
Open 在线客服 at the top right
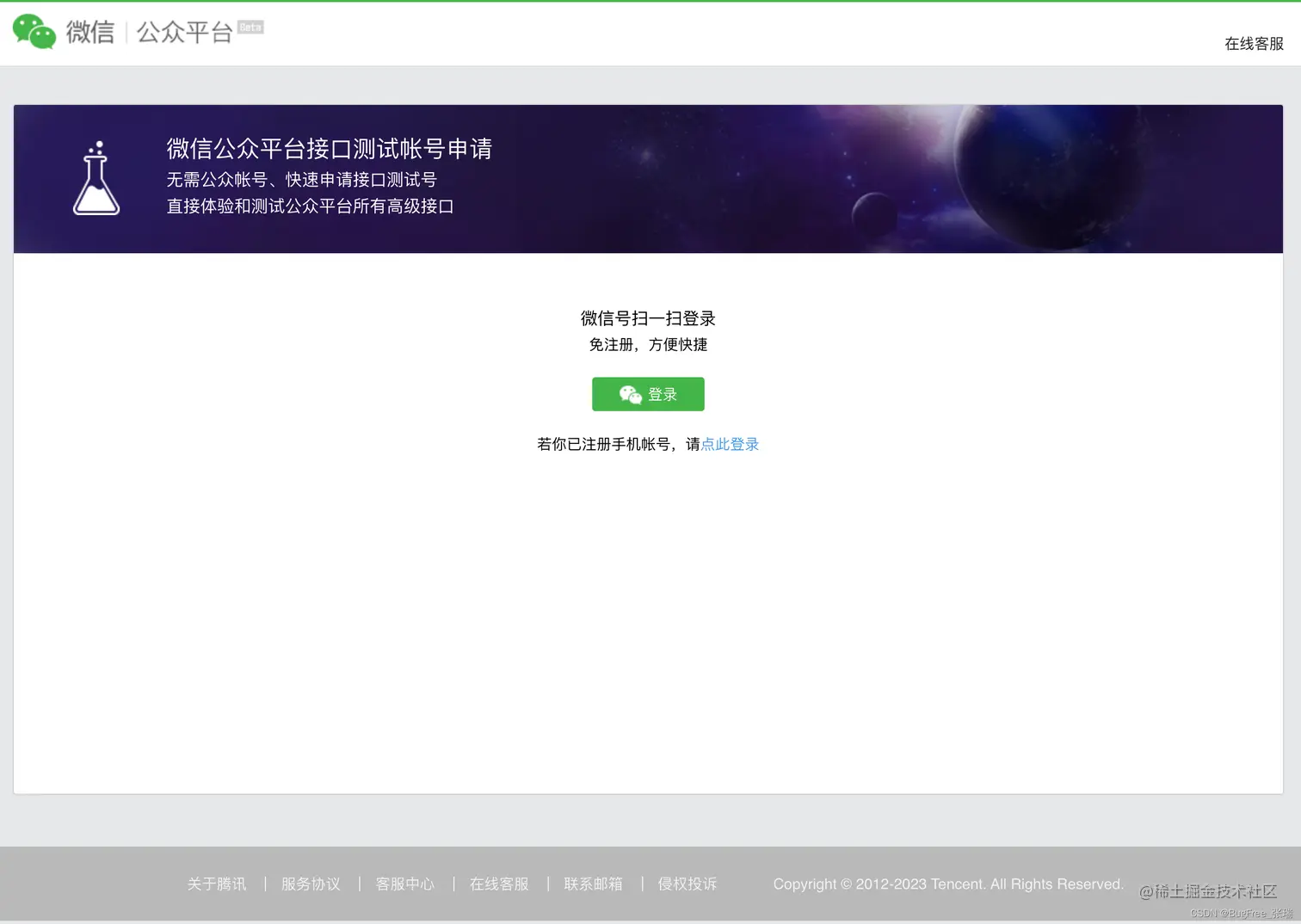click(1253, 45)
